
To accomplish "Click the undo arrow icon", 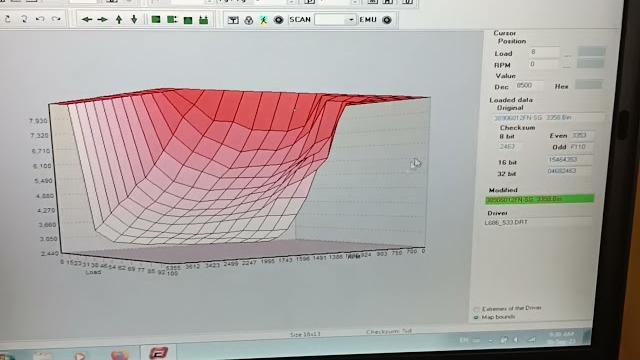I will [40, 19].
